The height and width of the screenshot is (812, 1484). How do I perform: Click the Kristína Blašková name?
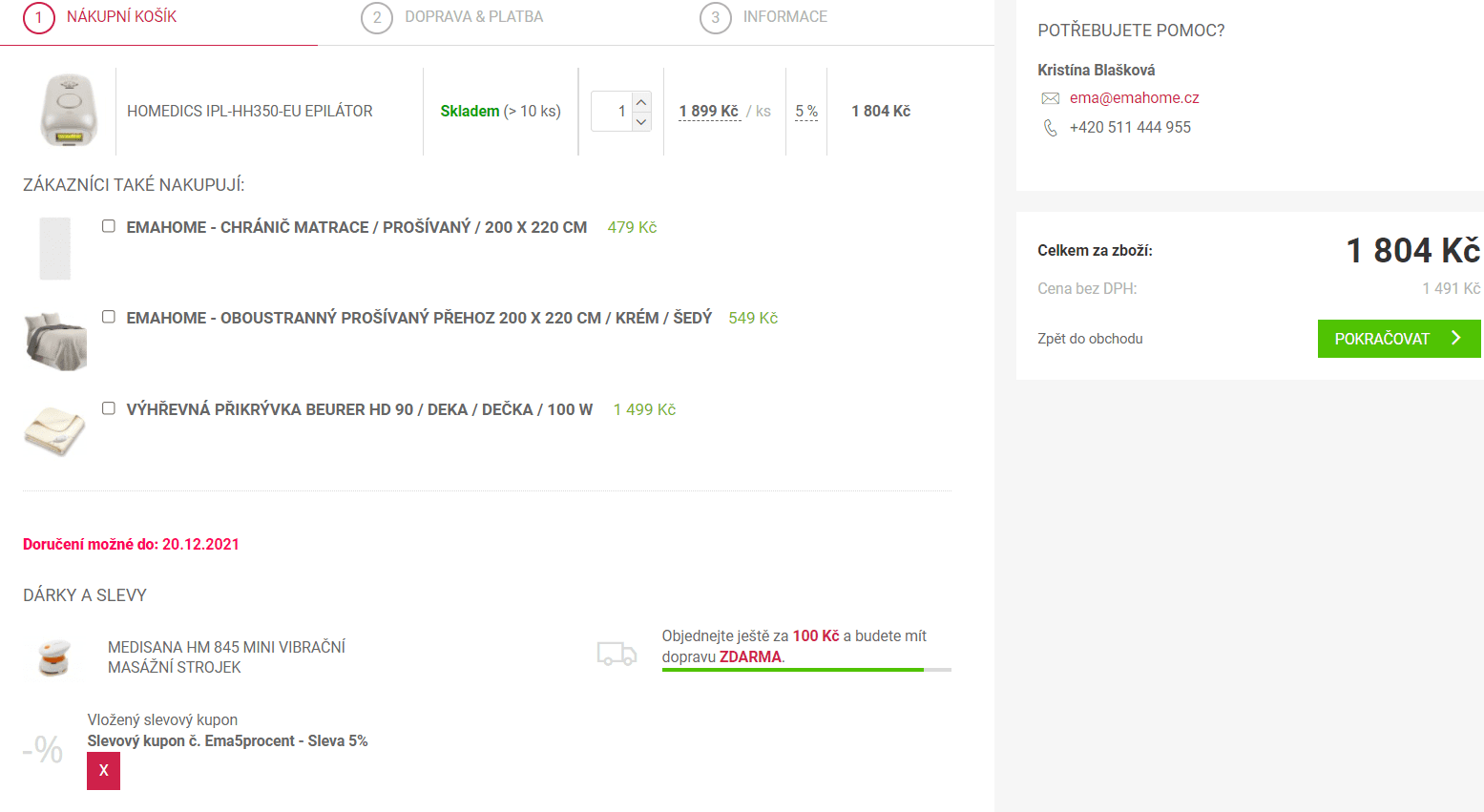1096,70
